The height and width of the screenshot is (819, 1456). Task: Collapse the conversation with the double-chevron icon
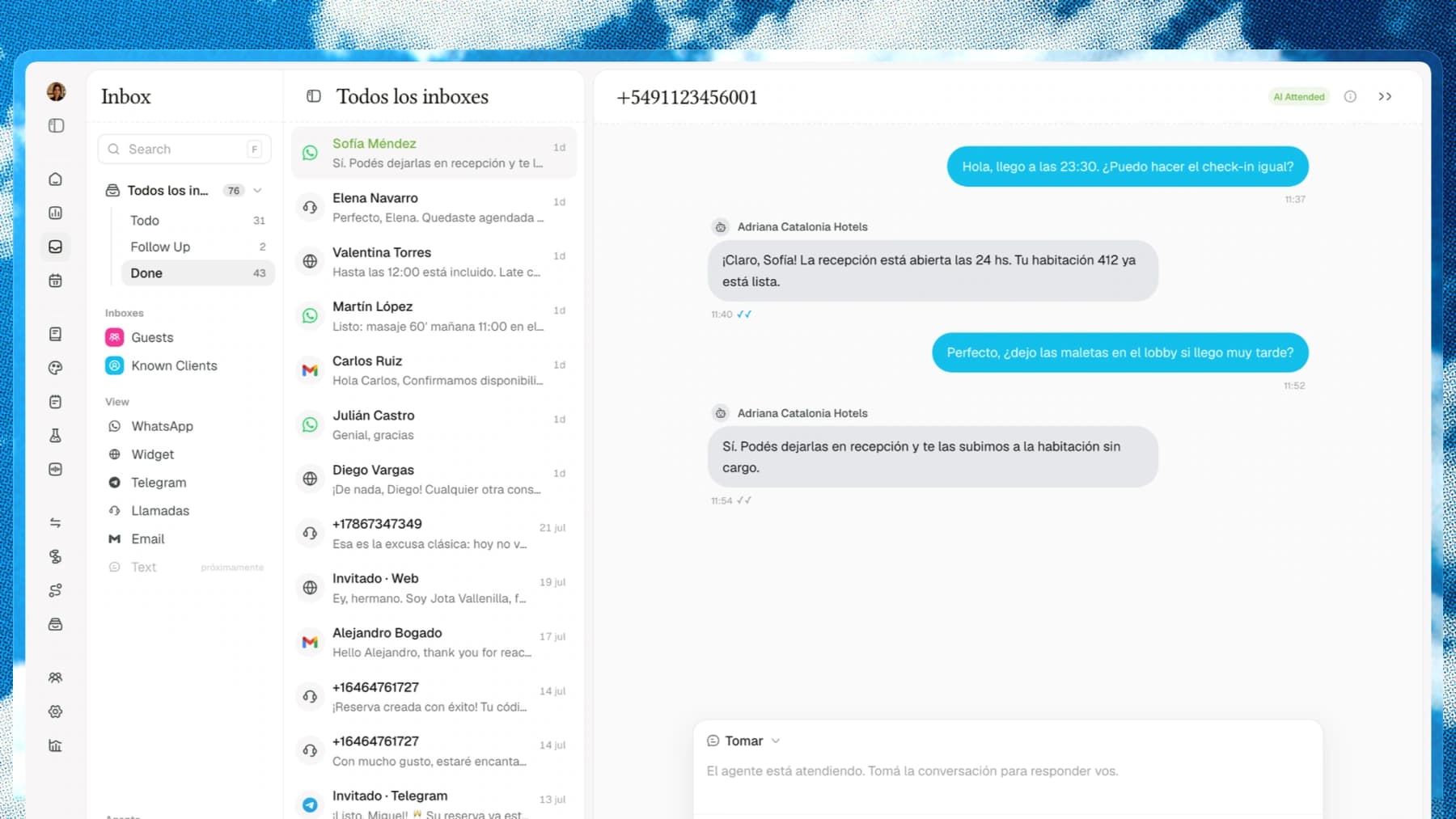(x=1385, y=96)
